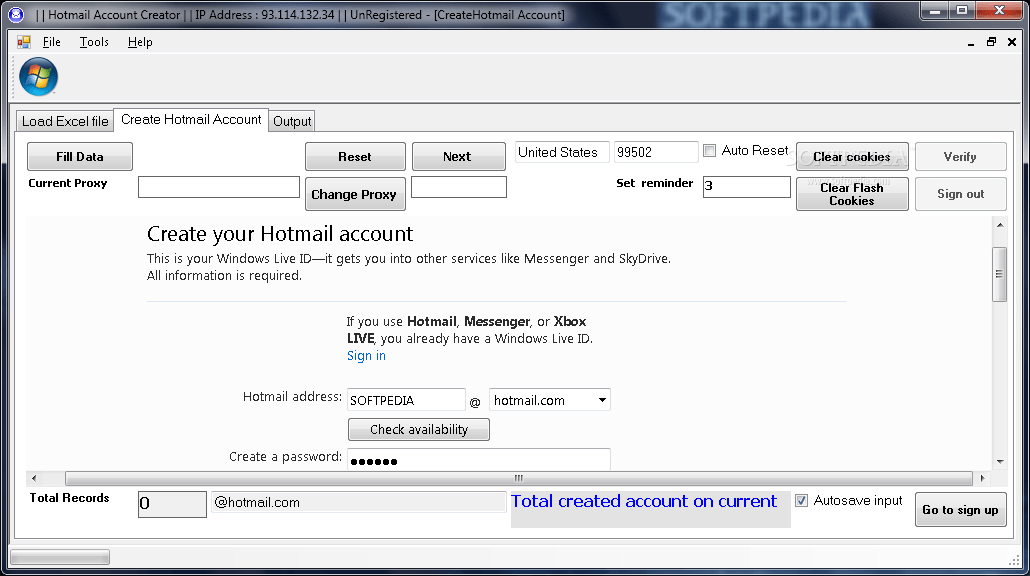
Task: Switch to the Output tab
Action: pos(291,121)
